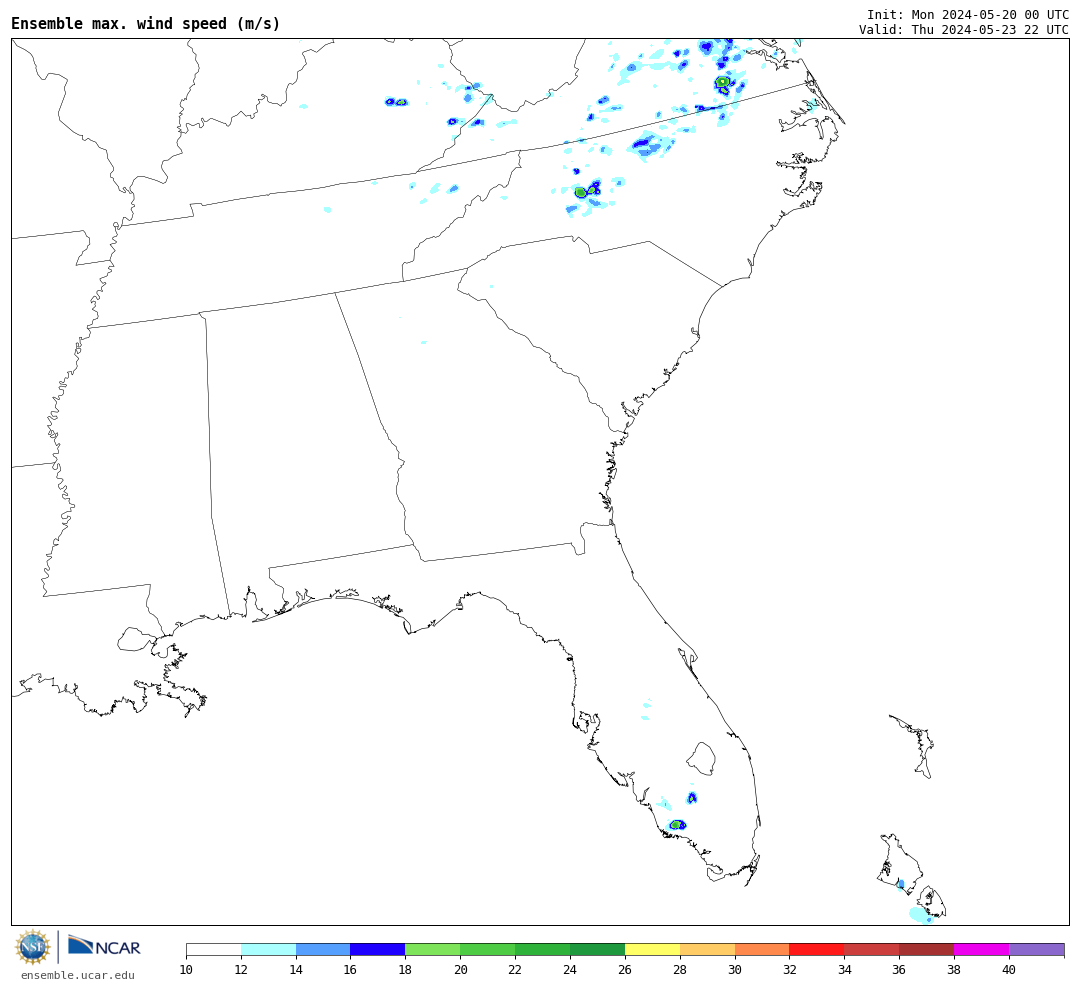Click the colorbar tick label '36'
Image resolution: width=1080 pixels, height=988 pixels.
900,970
